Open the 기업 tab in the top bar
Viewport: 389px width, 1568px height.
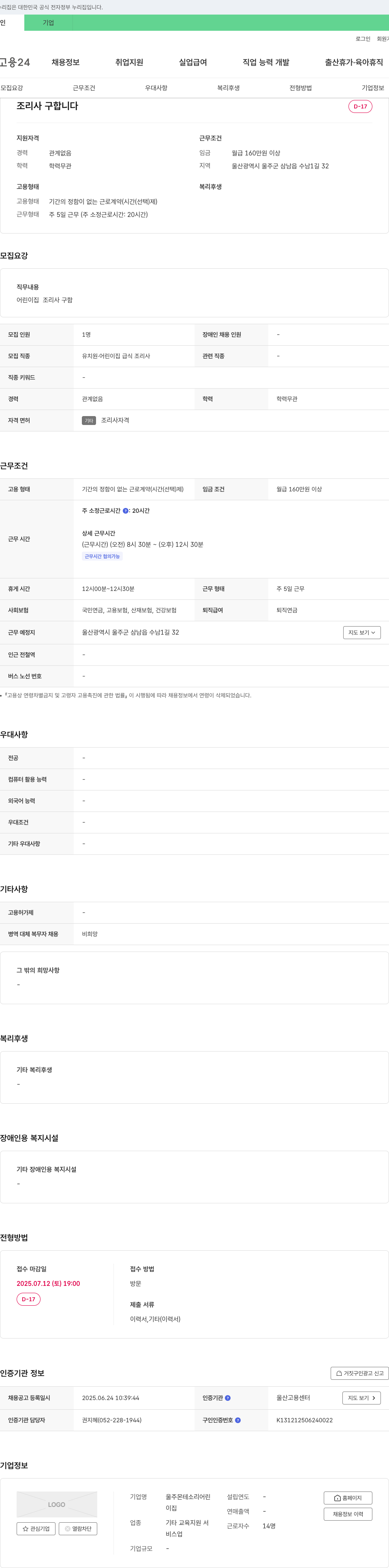pos(48,23)
